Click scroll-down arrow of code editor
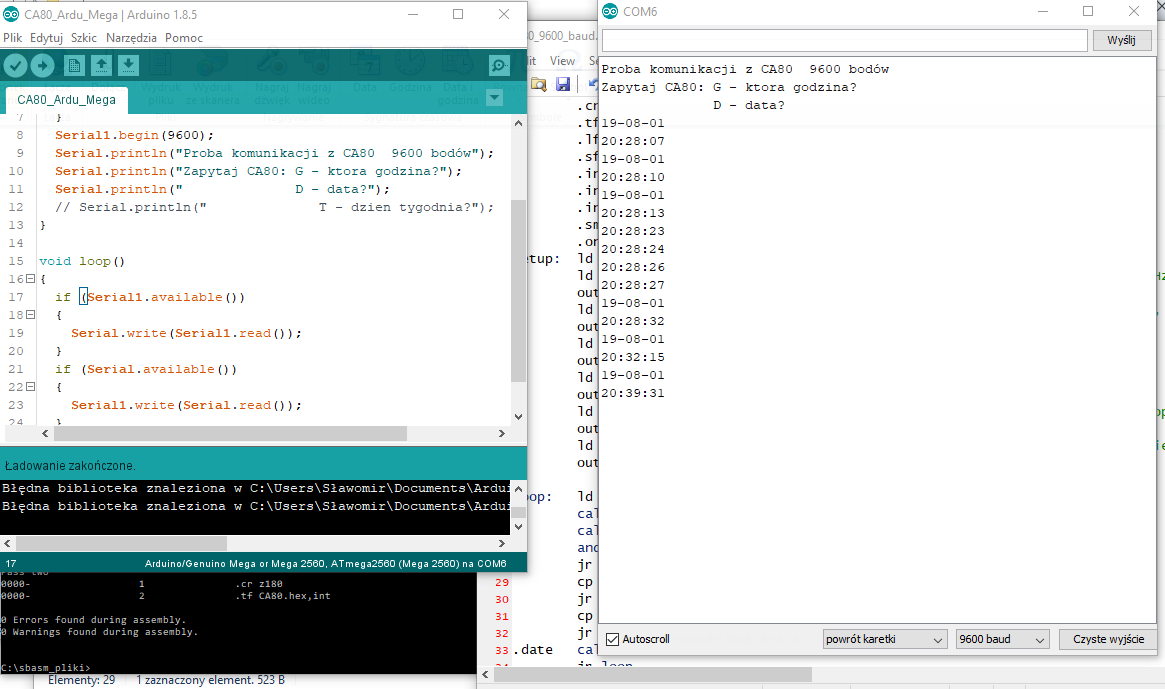 (x=519, y=417)
